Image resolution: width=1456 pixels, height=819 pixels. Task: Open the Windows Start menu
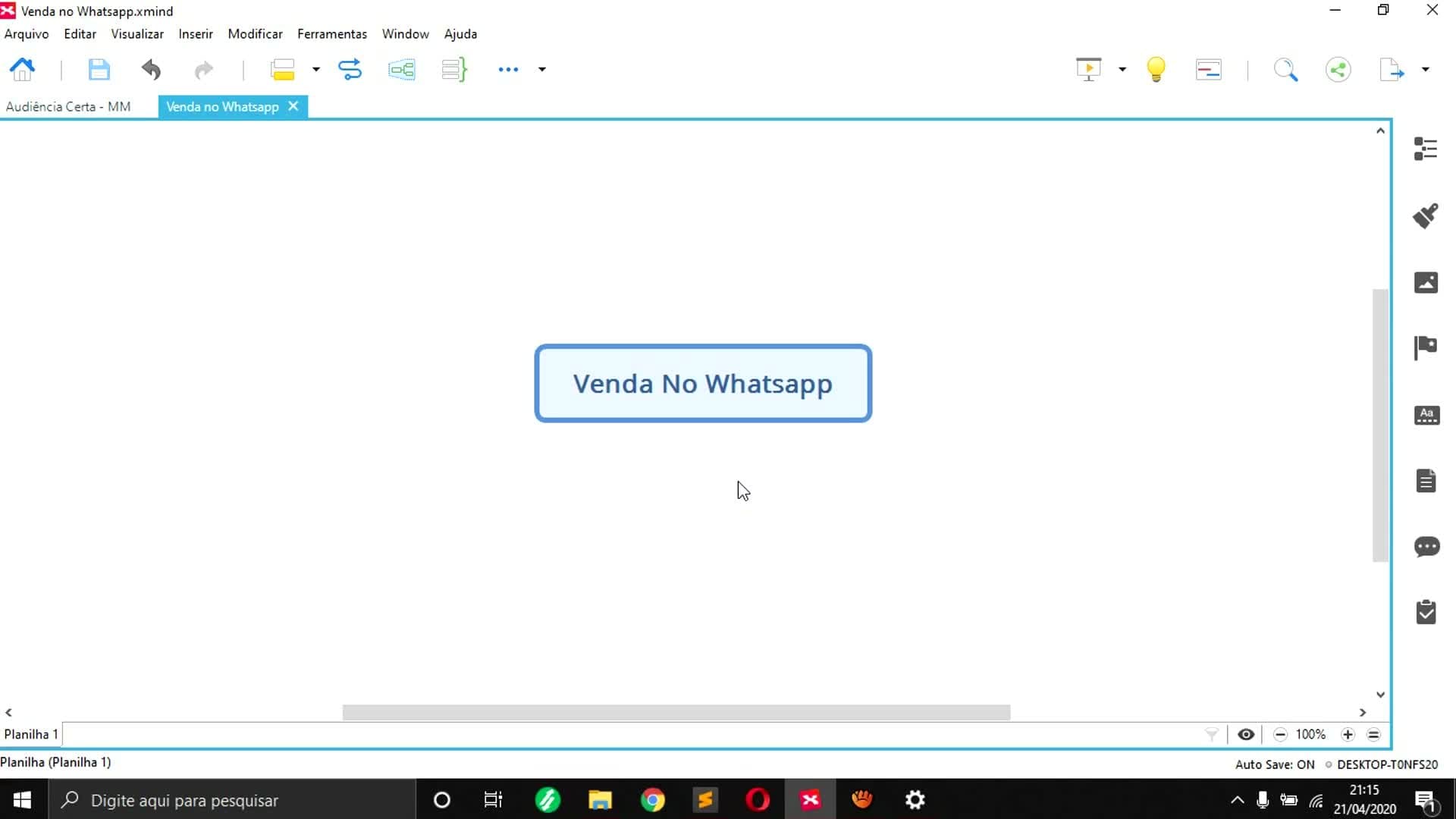[x=22, y=800]
